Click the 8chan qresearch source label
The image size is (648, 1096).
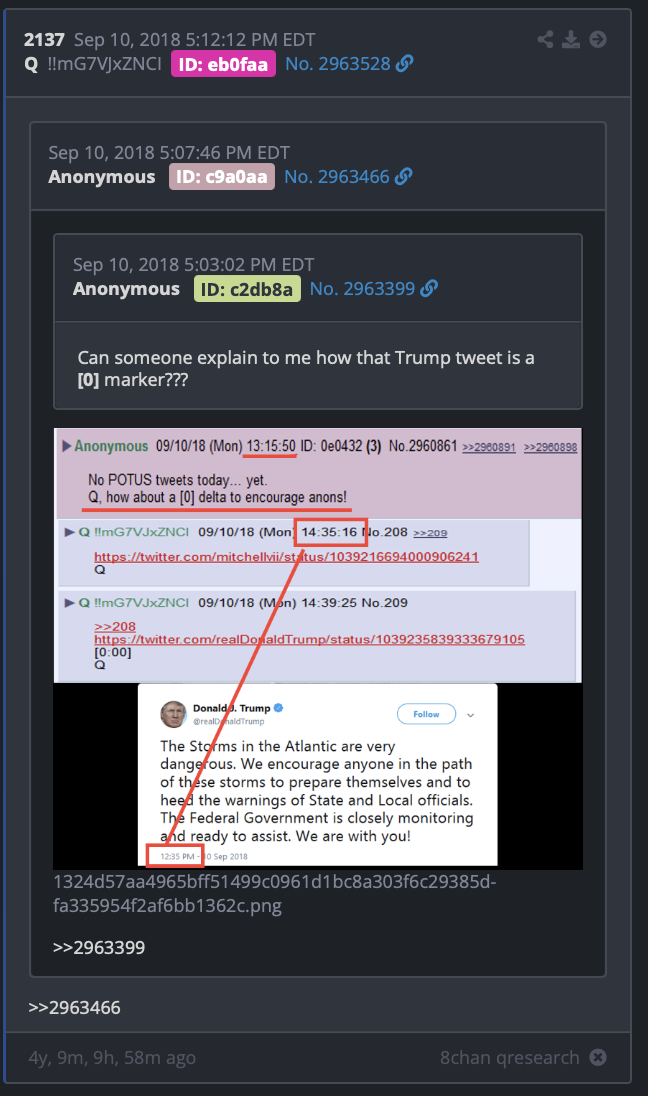[510, 1058]
